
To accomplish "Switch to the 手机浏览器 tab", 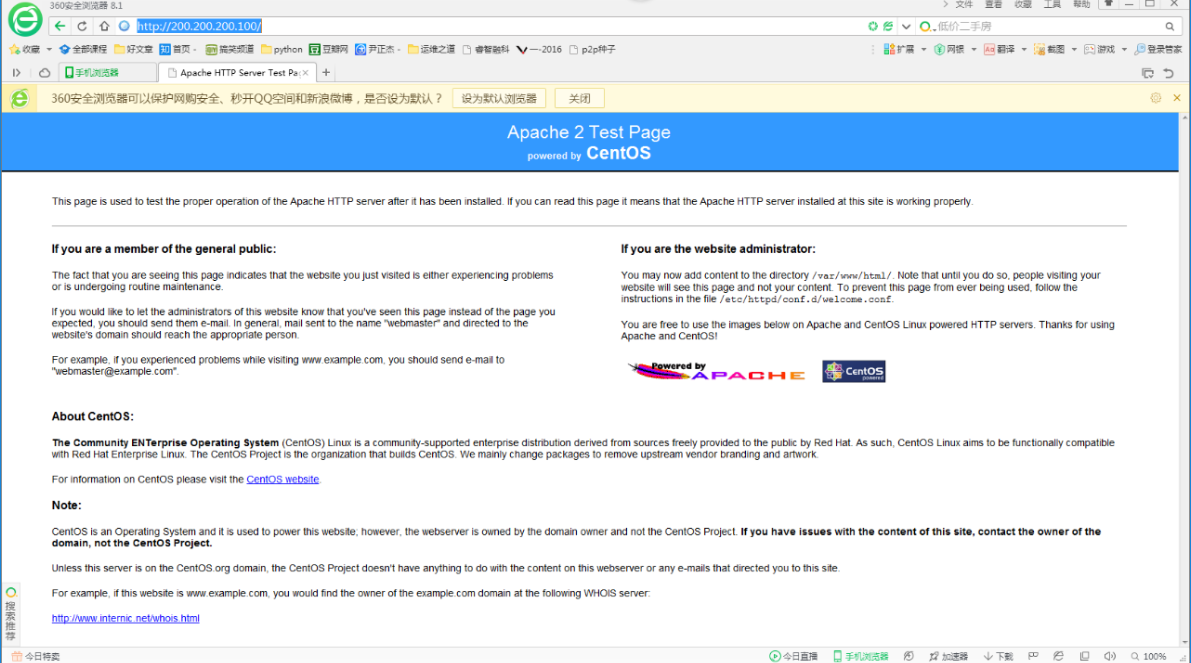I will pos(107,73).
